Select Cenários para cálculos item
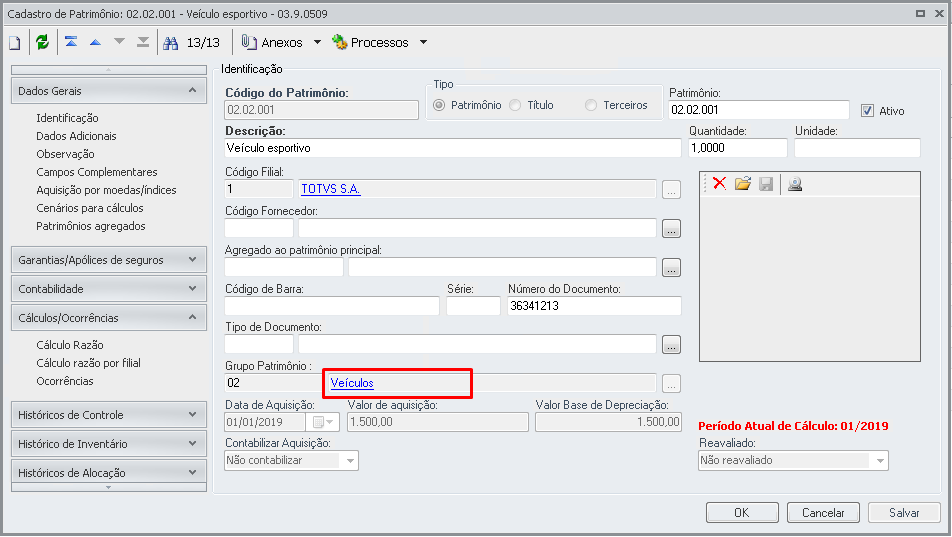Viewport: 952px width, 537px height. (x=90, y=208)
